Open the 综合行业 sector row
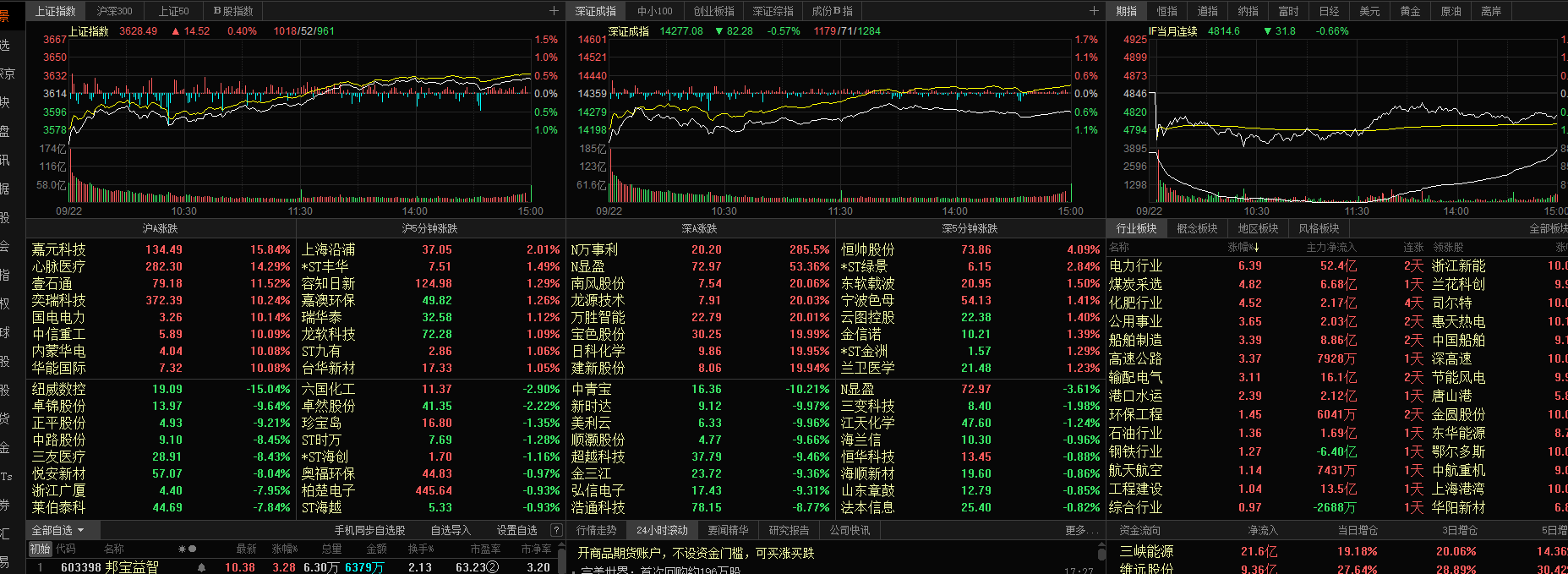 click(1338, 507)
